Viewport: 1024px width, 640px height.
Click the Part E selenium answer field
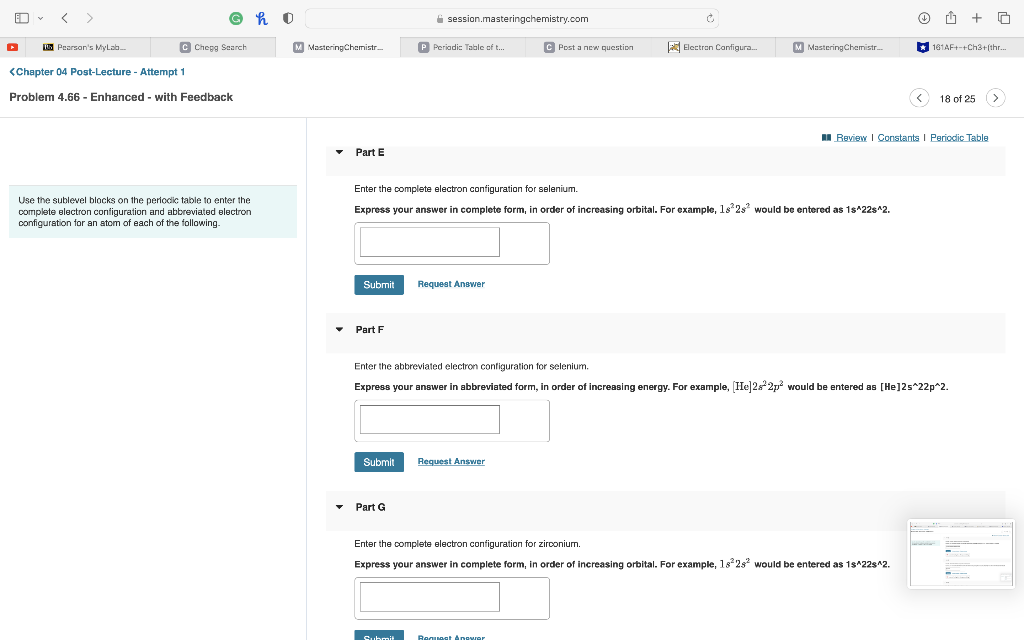pos(430,242)
